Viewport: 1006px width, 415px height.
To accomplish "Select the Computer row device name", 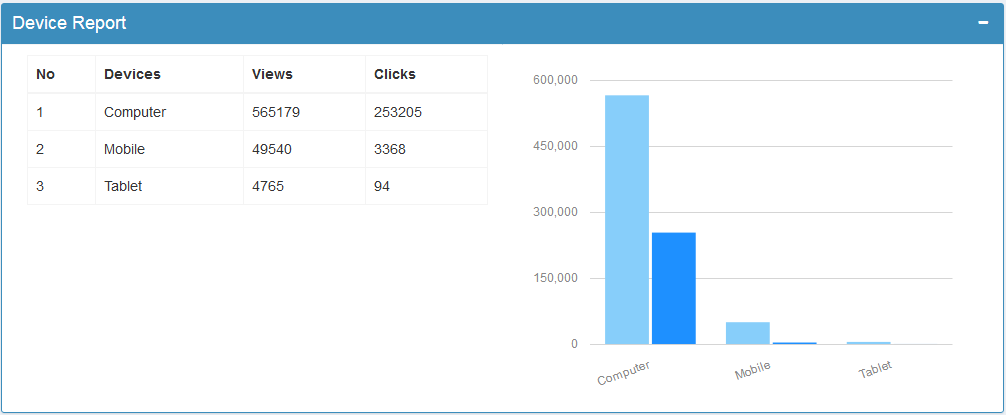I will click(x=135, y=112).
